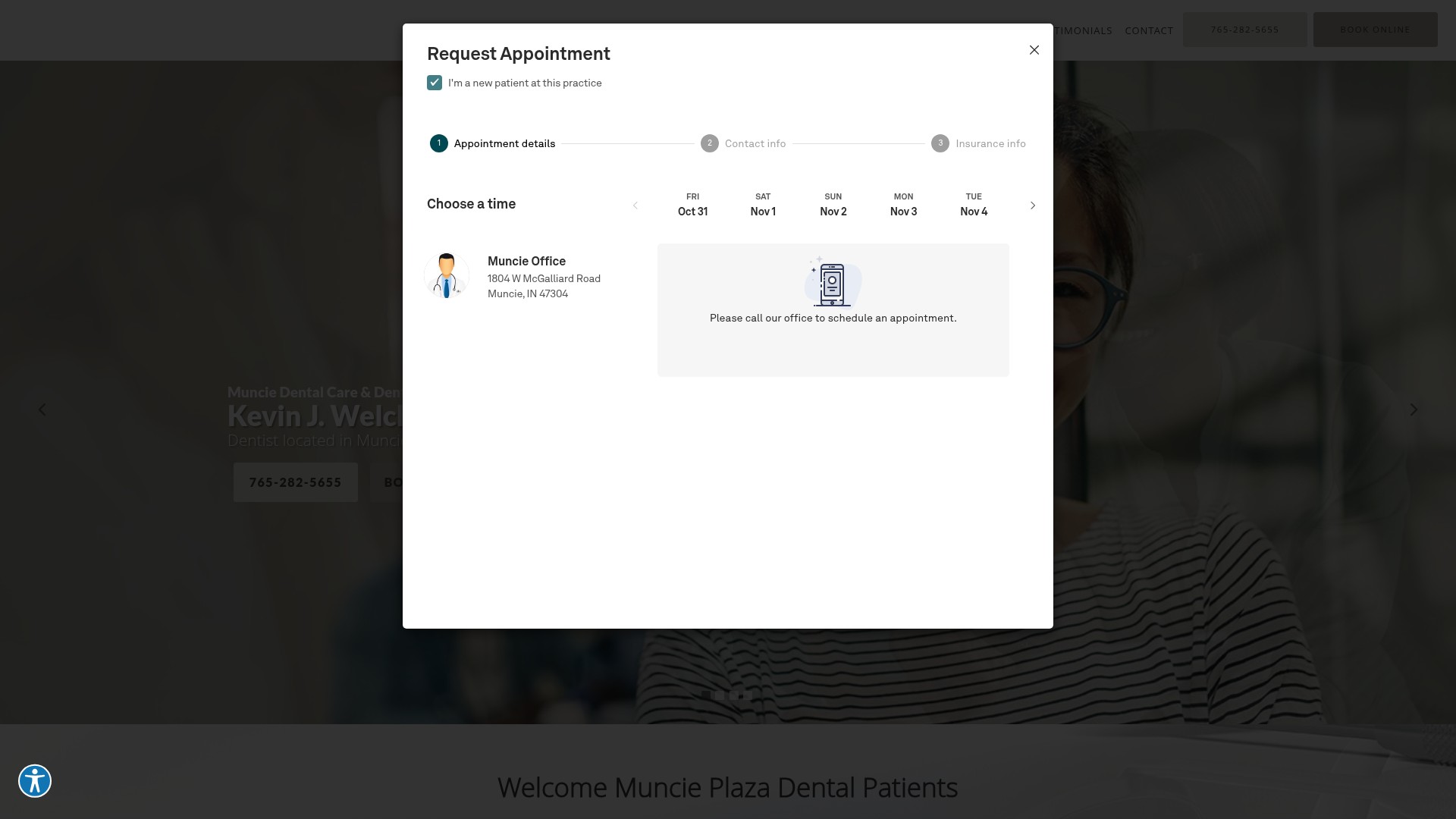Screen dimensions: 1456x819
Task: Show next dates with right chevron
Action: 1033,206
